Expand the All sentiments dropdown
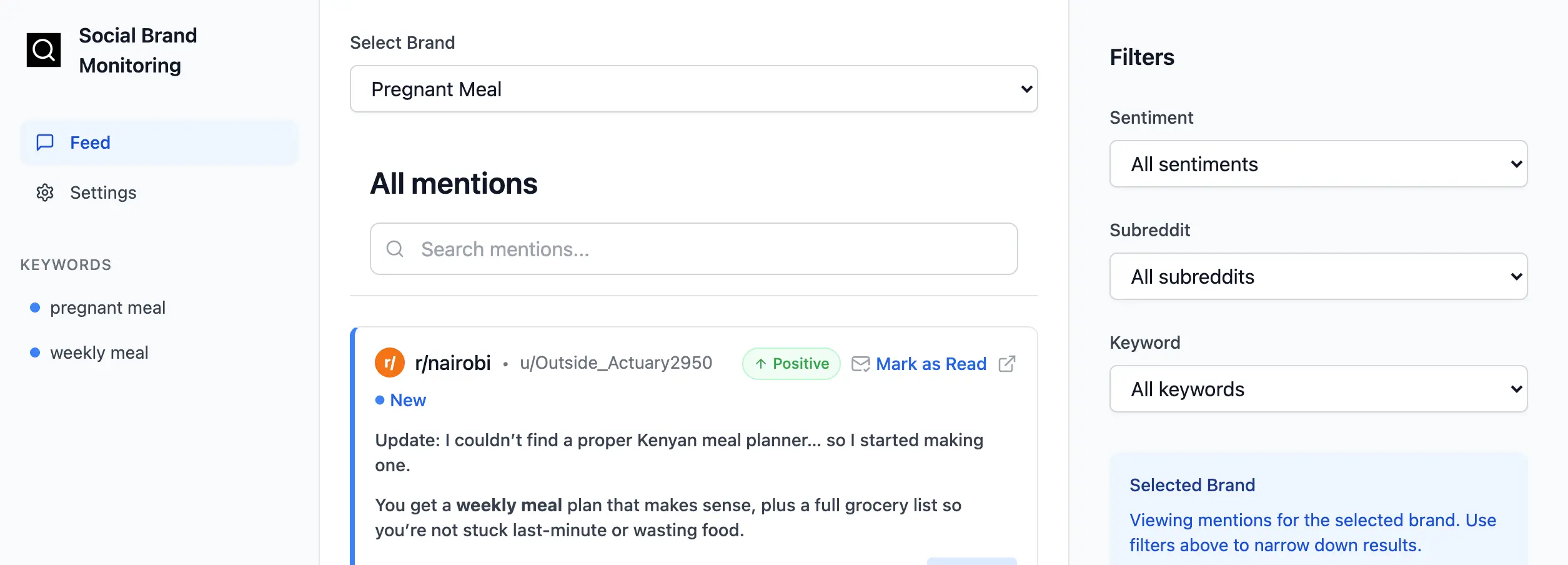This screenshot has width=1568, height=565. [1318, 164]
